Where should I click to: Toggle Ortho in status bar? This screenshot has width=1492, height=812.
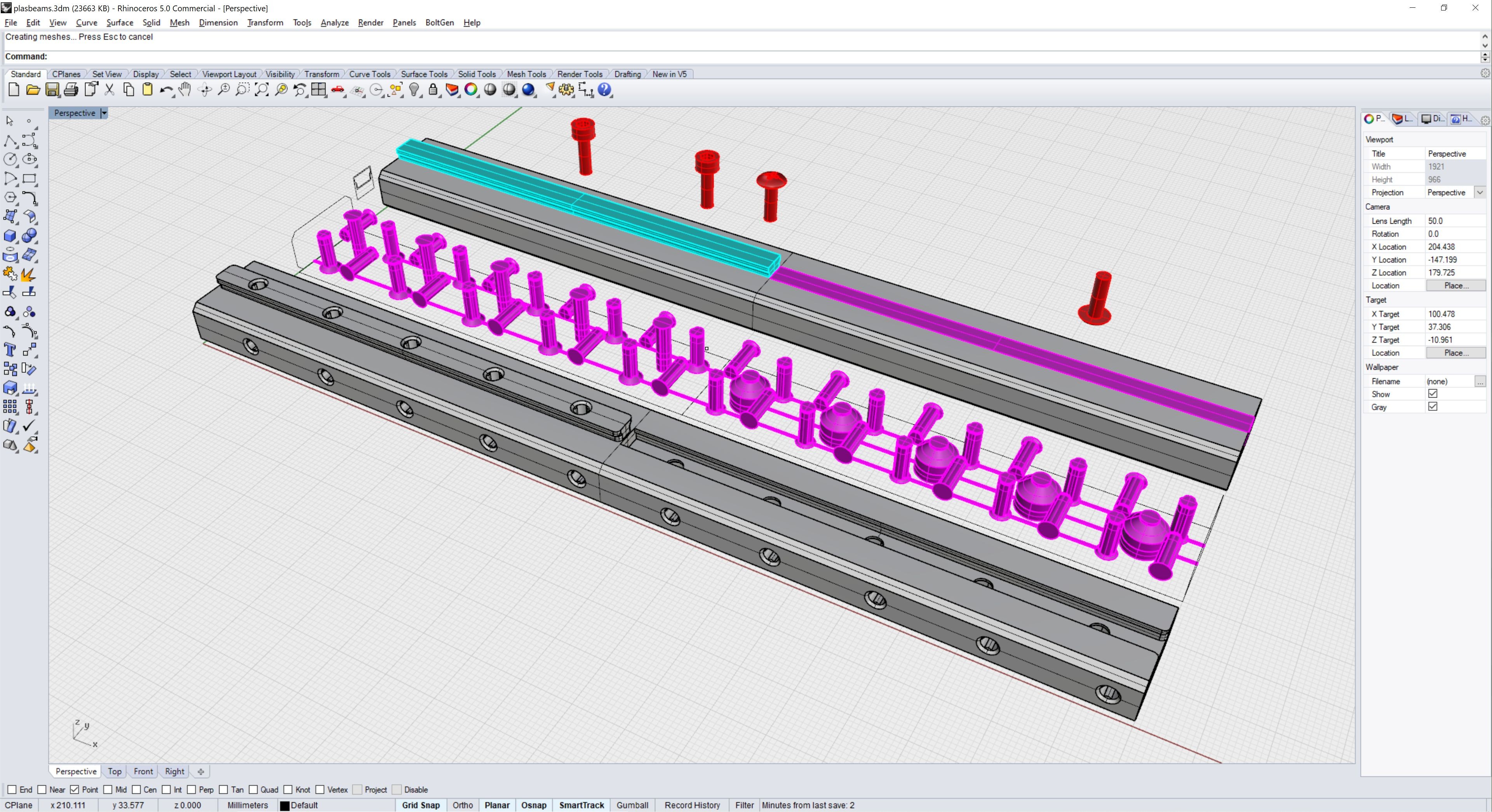pos(463,805)
